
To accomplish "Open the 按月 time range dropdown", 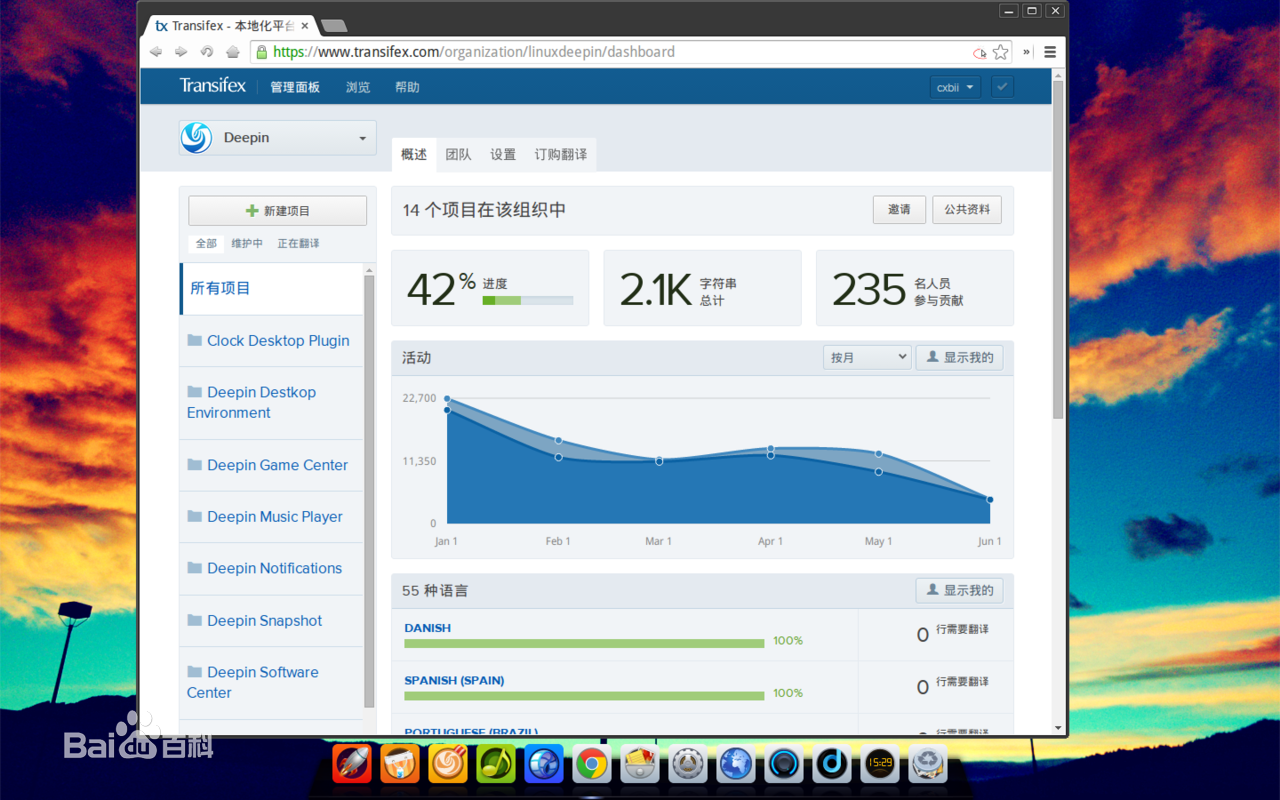I will click(x=866, y=357).
